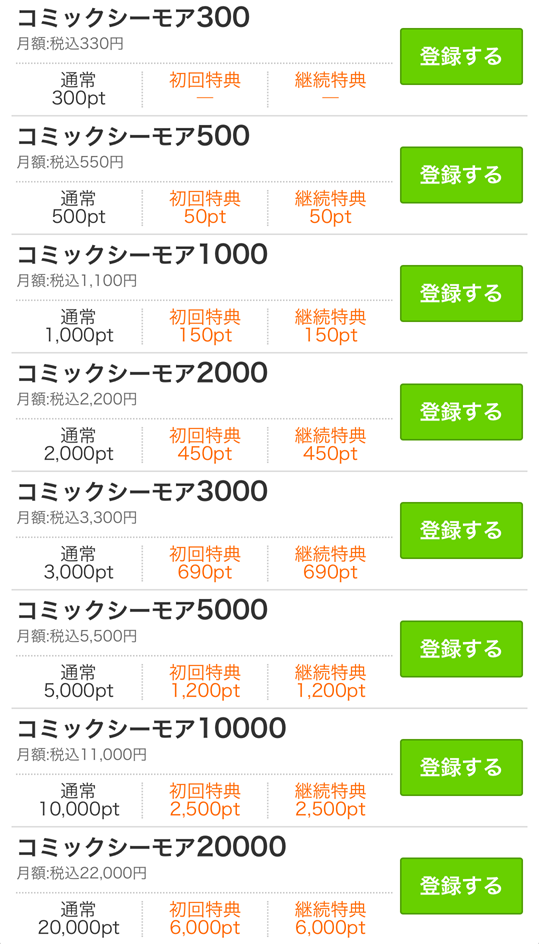
Task: Click the 初回特典 6,000pt bonus cell
Action: pyautogui.click(x=205, y=918)
